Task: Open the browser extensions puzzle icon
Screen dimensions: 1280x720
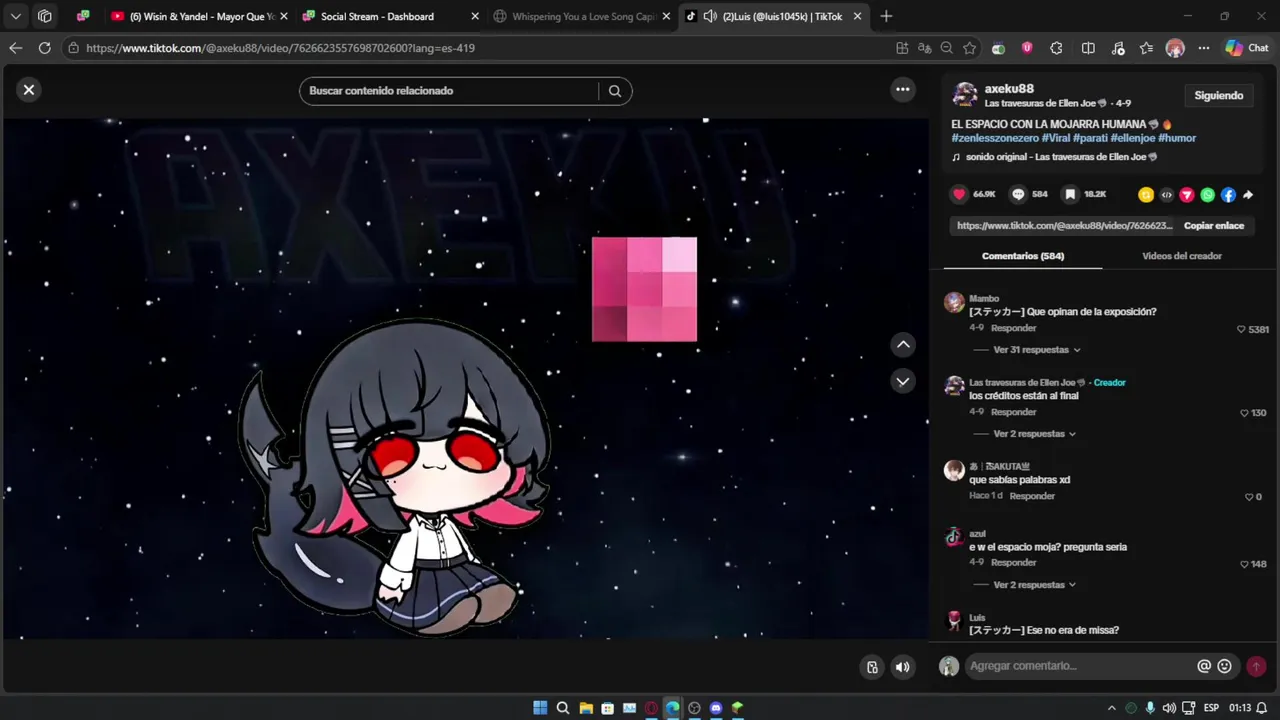Action: click(1056, 48)
